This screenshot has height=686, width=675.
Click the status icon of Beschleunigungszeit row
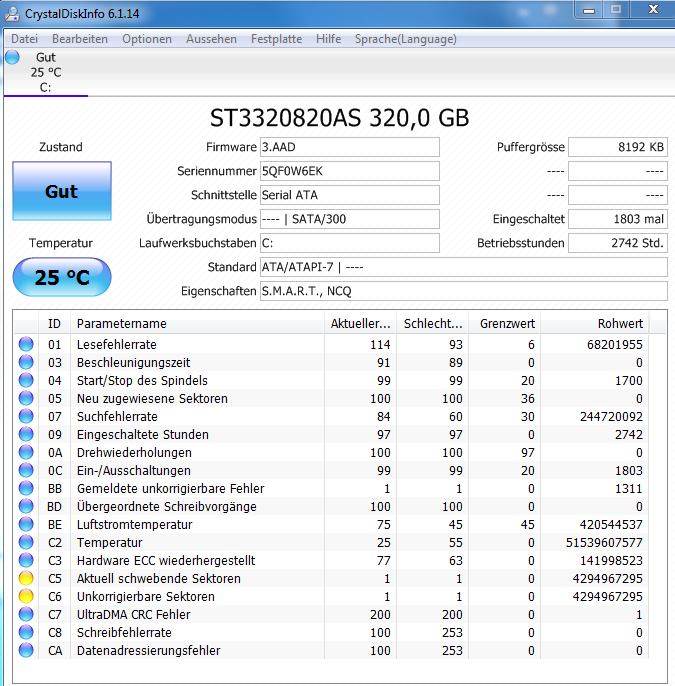[26, 362]
